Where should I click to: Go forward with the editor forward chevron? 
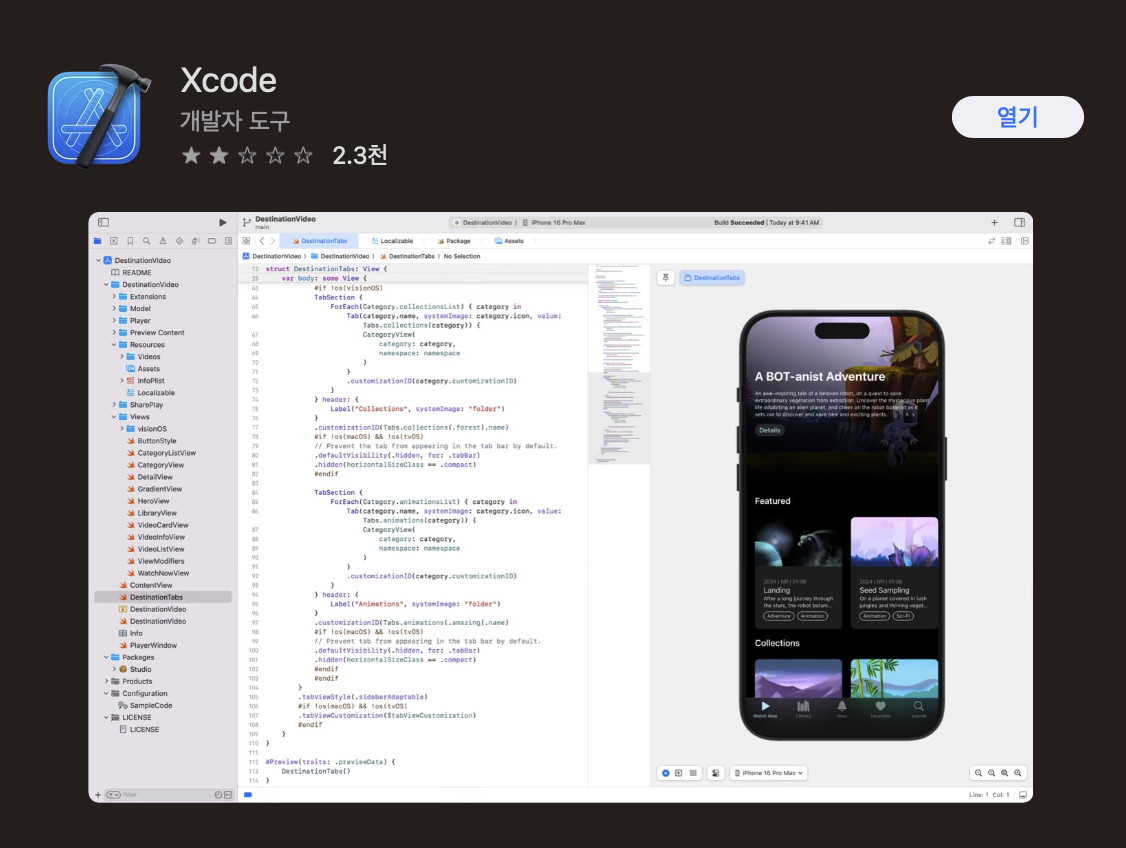[272, 241]
